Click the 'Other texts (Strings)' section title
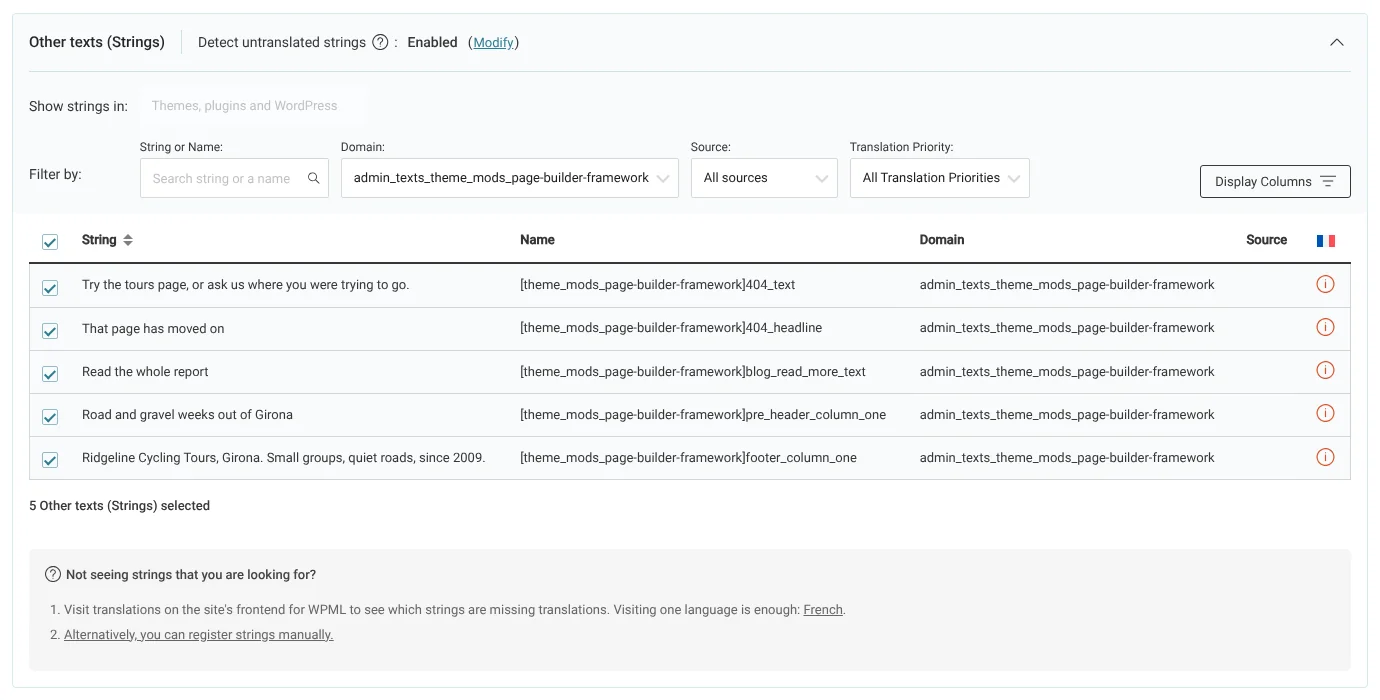1380x700 pixels. [x=97, y=42]
